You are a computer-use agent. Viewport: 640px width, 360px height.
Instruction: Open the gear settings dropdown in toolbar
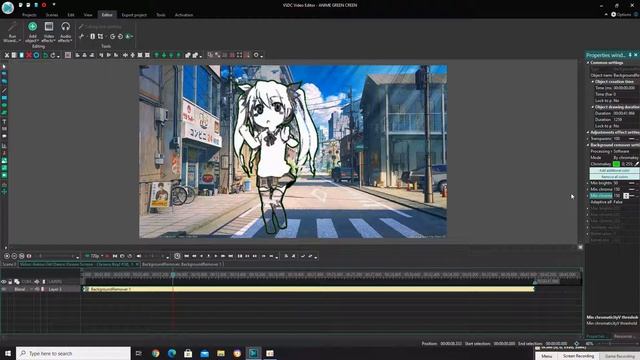pyautogui.click(x=257, y=55)
